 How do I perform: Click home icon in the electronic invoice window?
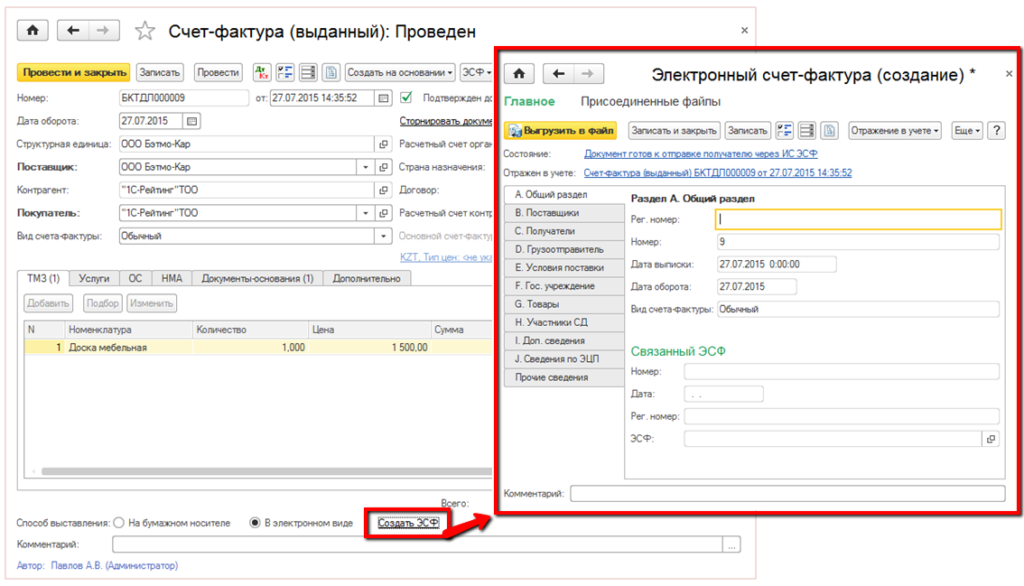point(519,73)
